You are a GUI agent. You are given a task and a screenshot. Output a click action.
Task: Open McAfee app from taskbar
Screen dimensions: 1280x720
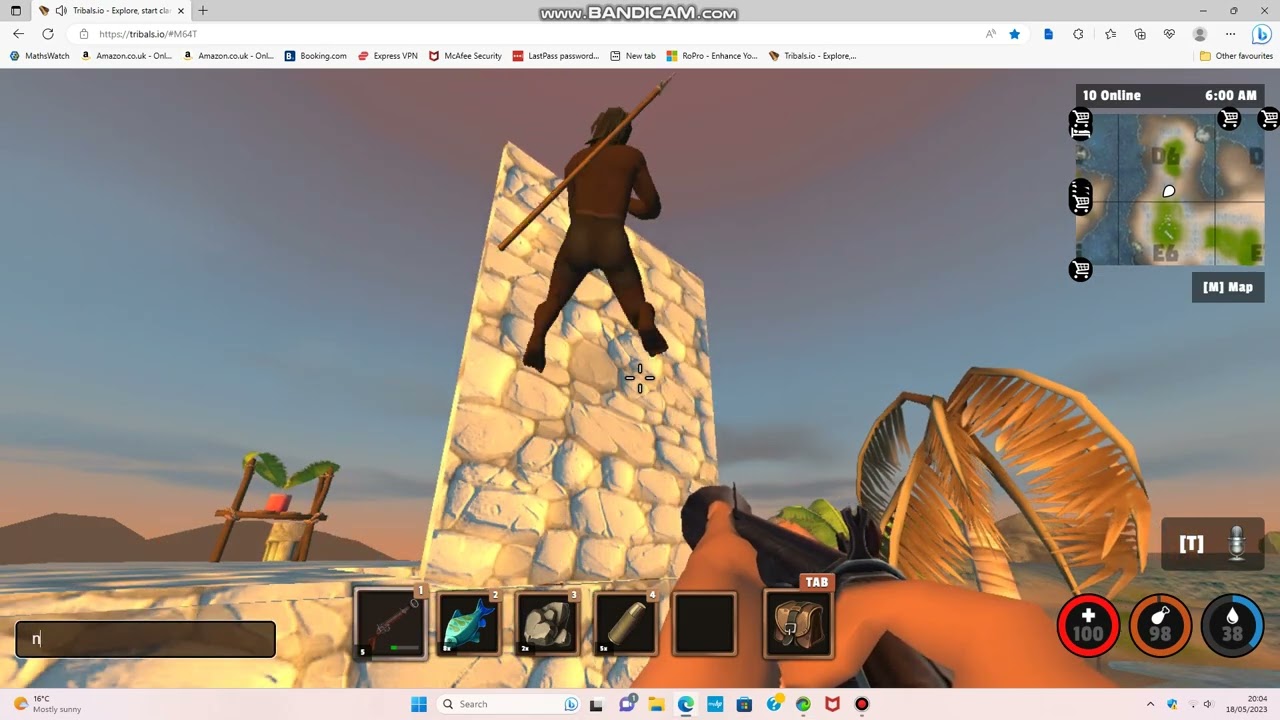tap(832, 704)
